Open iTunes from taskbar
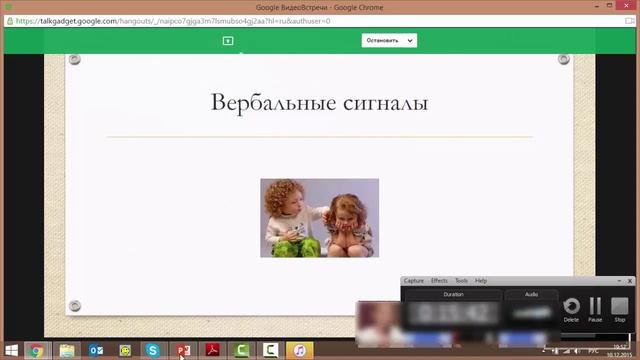This screenshot has height=360, width=640. pyautogui.click(x=300, y=351)
